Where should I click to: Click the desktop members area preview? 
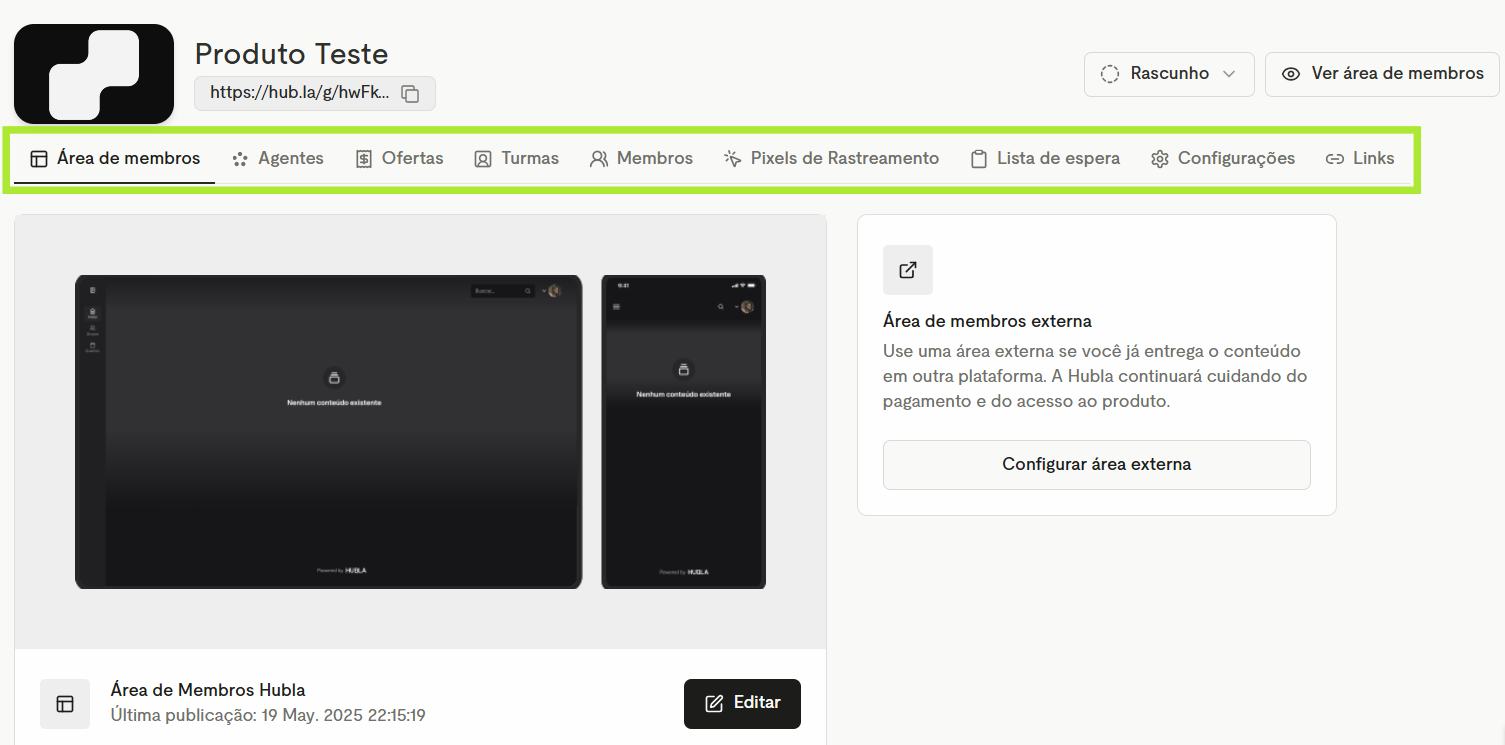point(328,432)
